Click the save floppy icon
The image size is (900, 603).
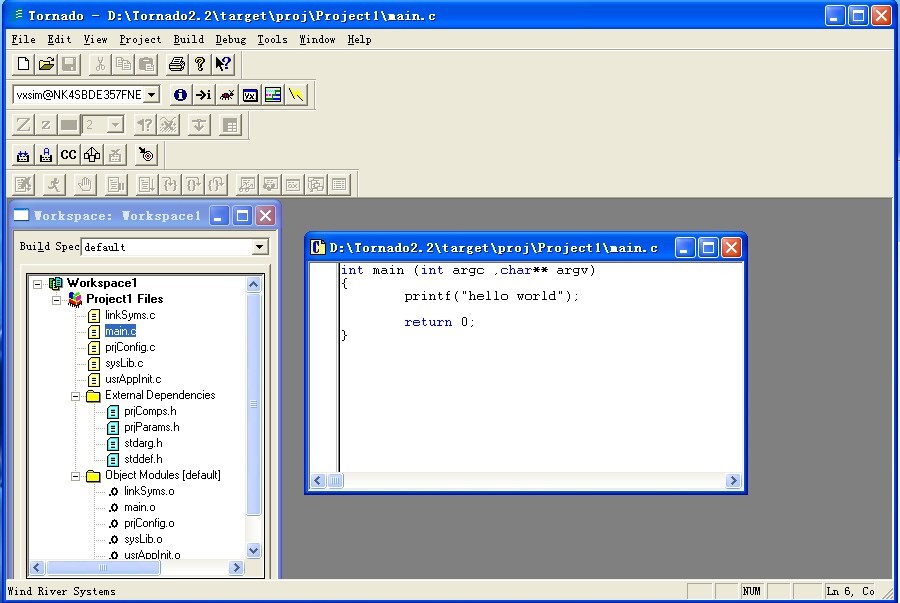(x=69, y=64)
